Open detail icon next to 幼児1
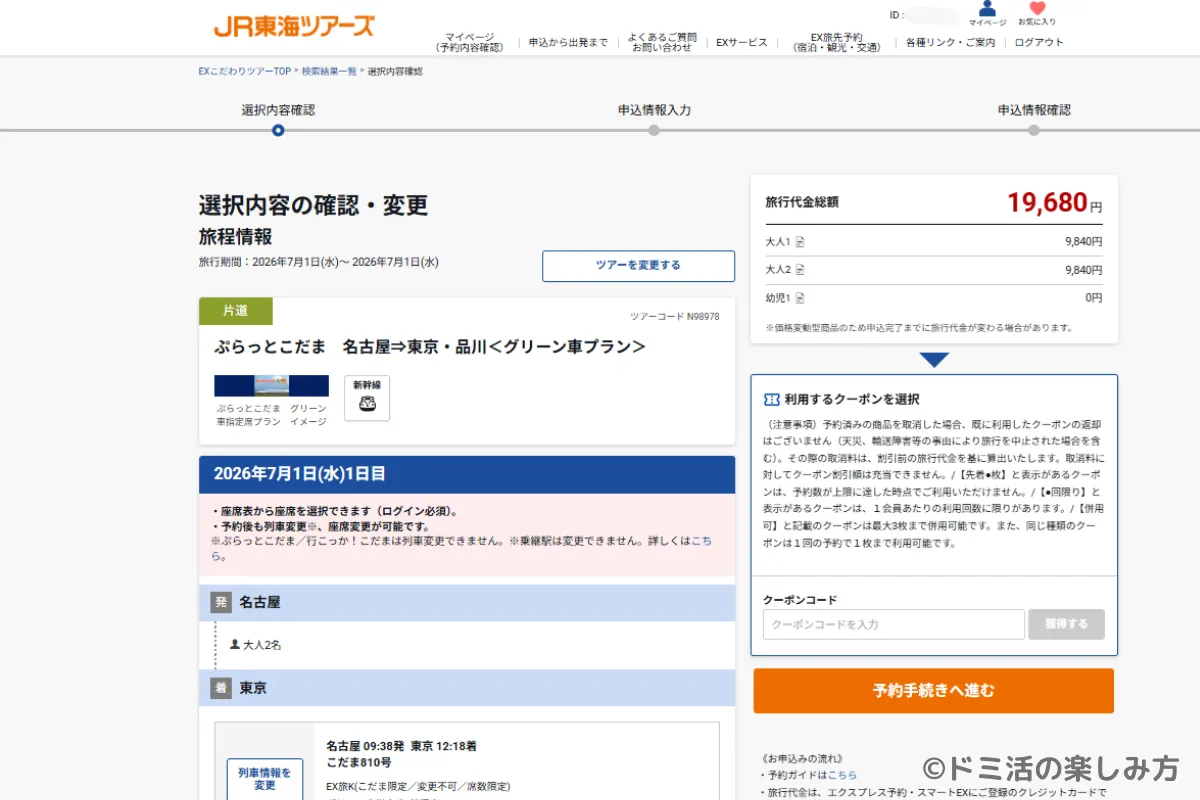Viewport: 1200px width, 800px height. [800, 298]
